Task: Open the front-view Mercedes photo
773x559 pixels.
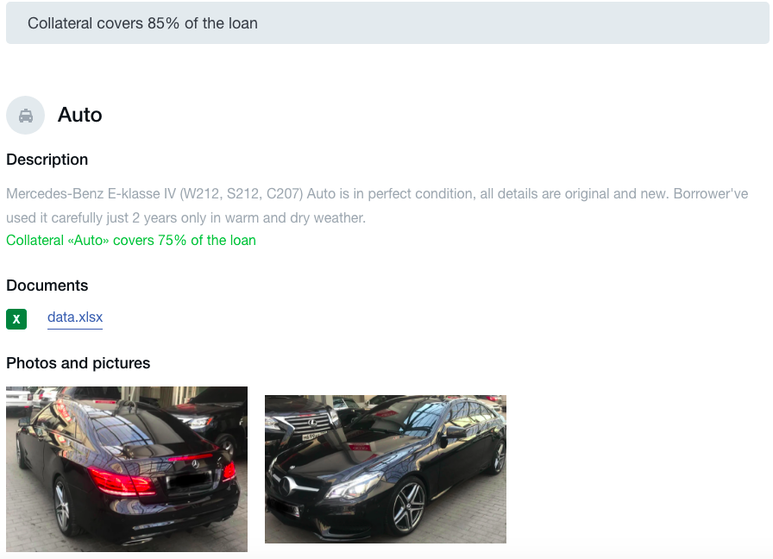Action: coord(386,469)
